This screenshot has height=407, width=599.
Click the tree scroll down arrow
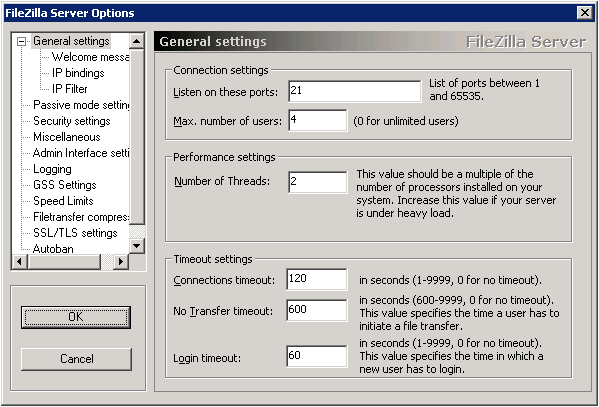pyautogui.click(x=137, y=246)
